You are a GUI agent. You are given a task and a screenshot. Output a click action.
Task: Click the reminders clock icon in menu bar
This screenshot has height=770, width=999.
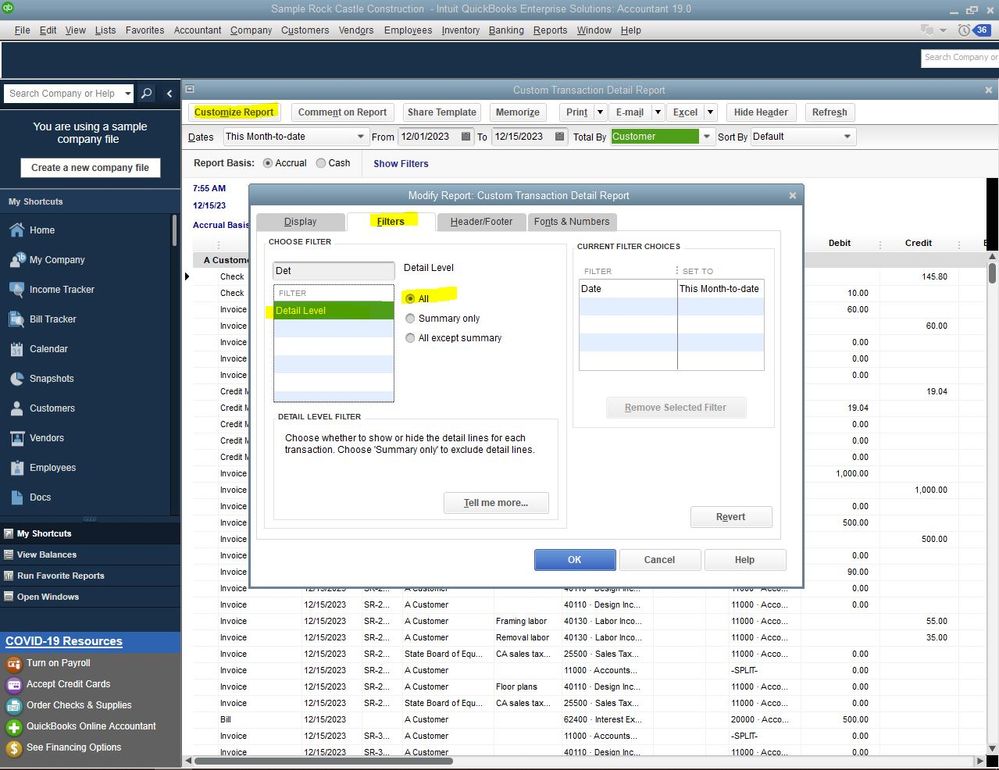(x=964, y=30)
